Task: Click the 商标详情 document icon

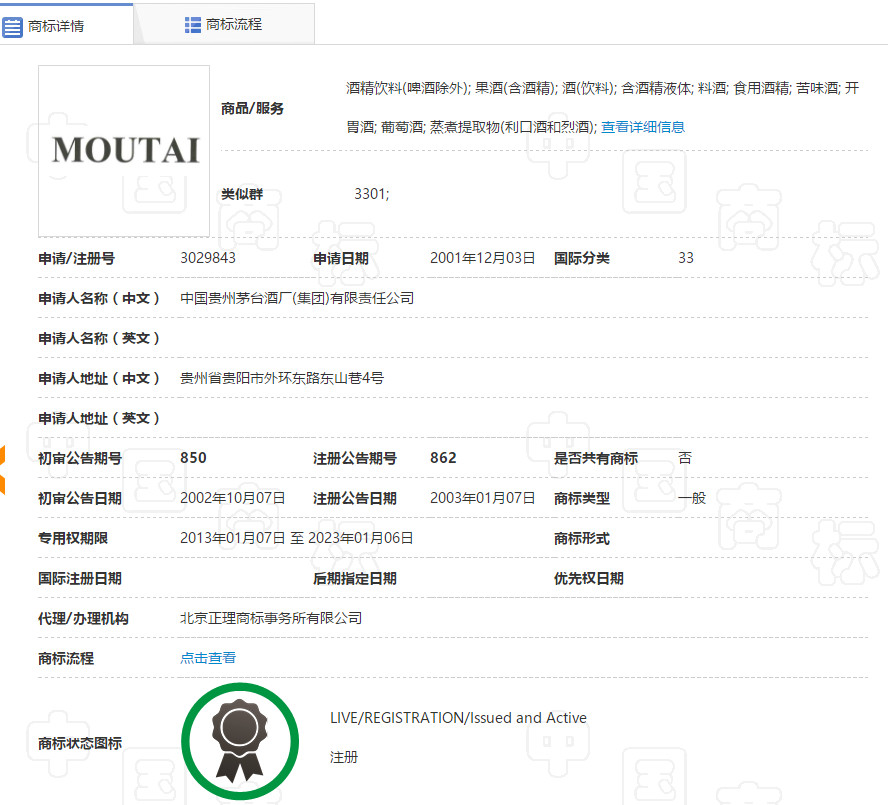Action: click(12, 27)
